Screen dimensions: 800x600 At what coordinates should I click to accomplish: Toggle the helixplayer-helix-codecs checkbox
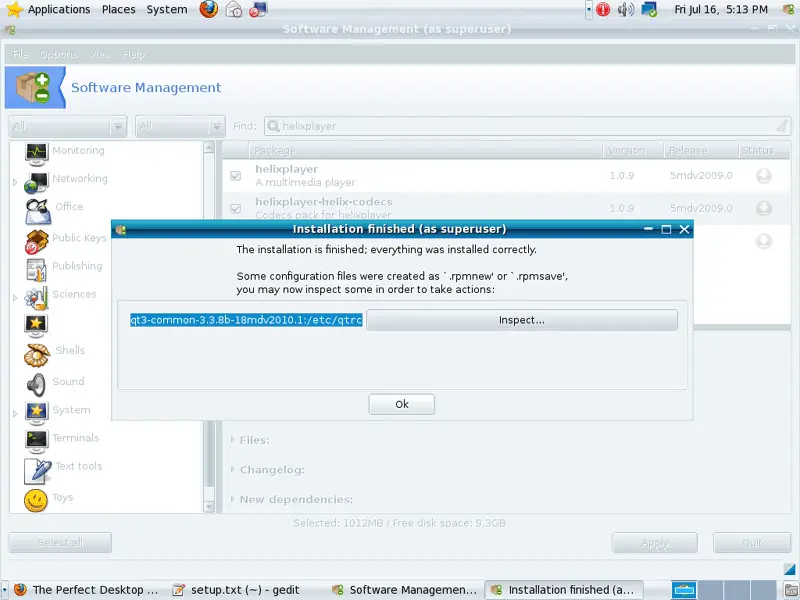235,208
